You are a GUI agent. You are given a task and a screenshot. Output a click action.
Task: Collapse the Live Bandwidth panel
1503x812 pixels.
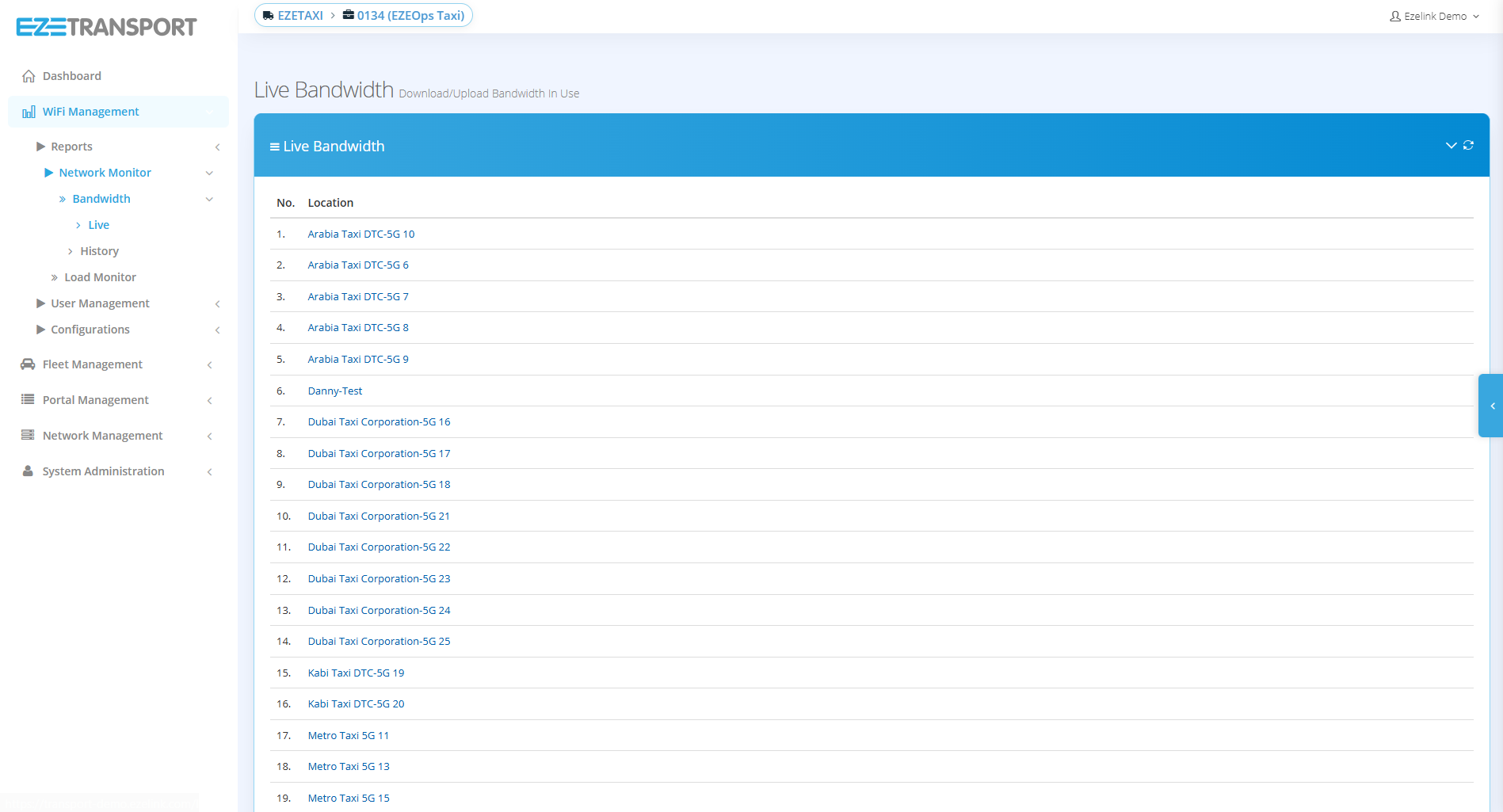click(1451, 145)
